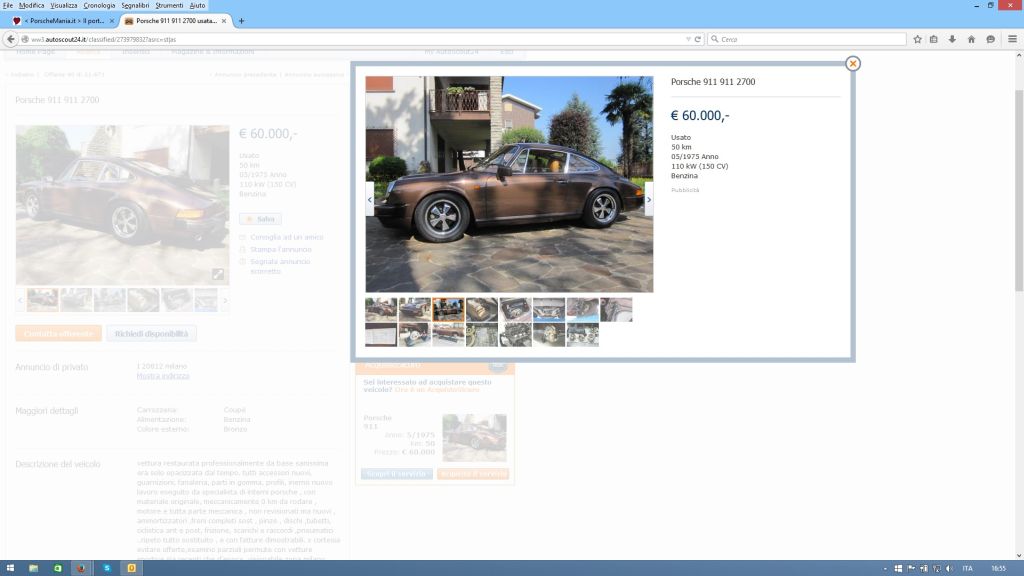Image resolution: width=1024 pixels, height=576 pixels.
Task: Select the second lightbox thumbnail, front view
Action: pos(415,310)
